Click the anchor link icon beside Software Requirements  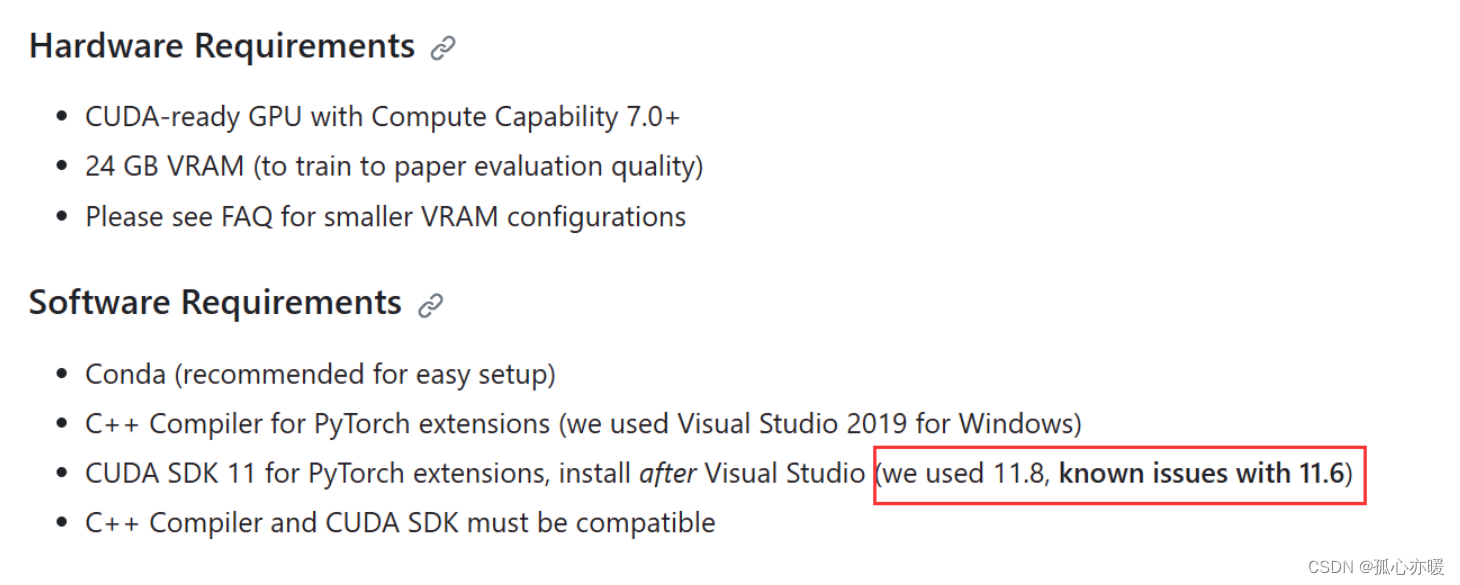[430, 305]
